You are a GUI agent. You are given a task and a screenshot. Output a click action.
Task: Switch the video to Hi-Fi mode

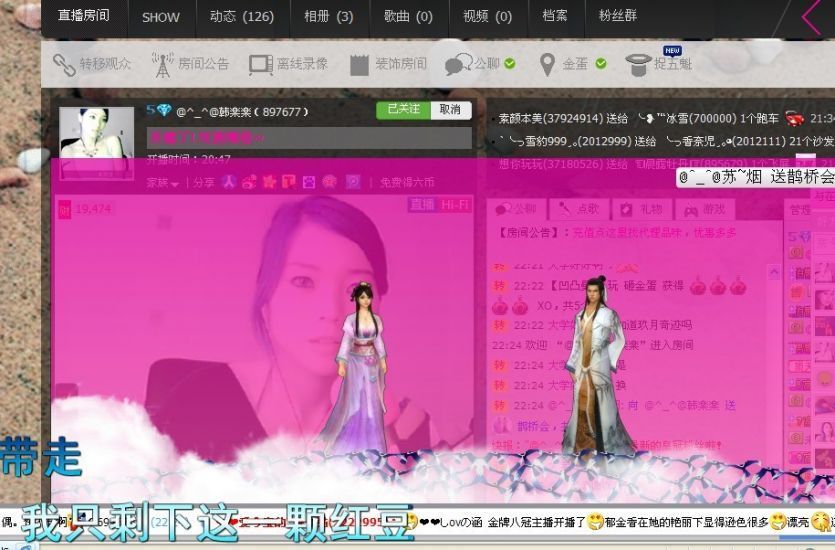[454, 205]
